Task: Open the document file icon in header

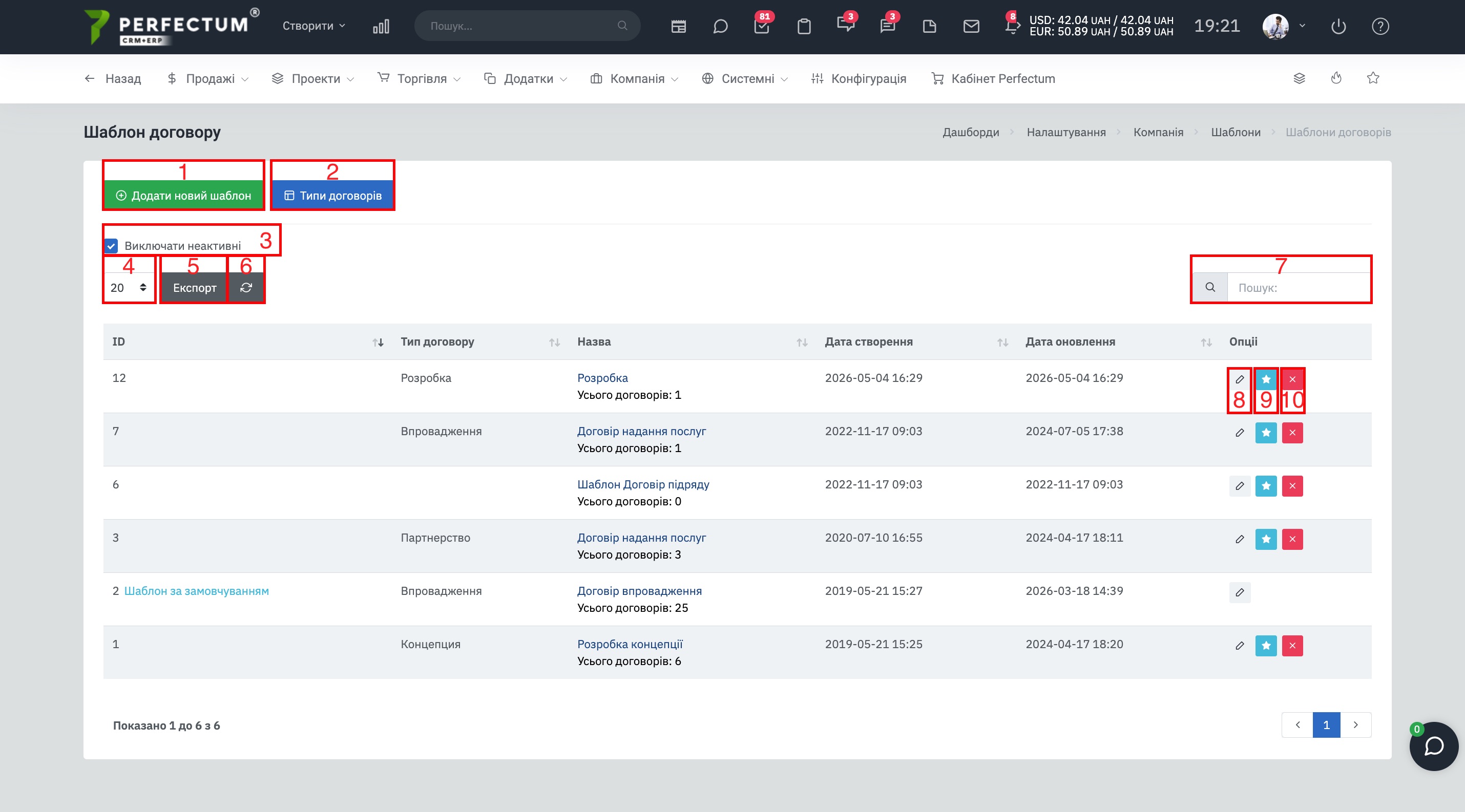Action: pos(929,26)
